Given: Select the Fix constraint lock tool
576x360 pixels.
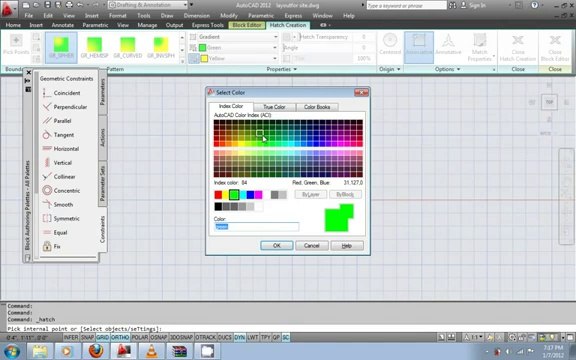Looking at the screenshot, I should click(x=51, y=246).
